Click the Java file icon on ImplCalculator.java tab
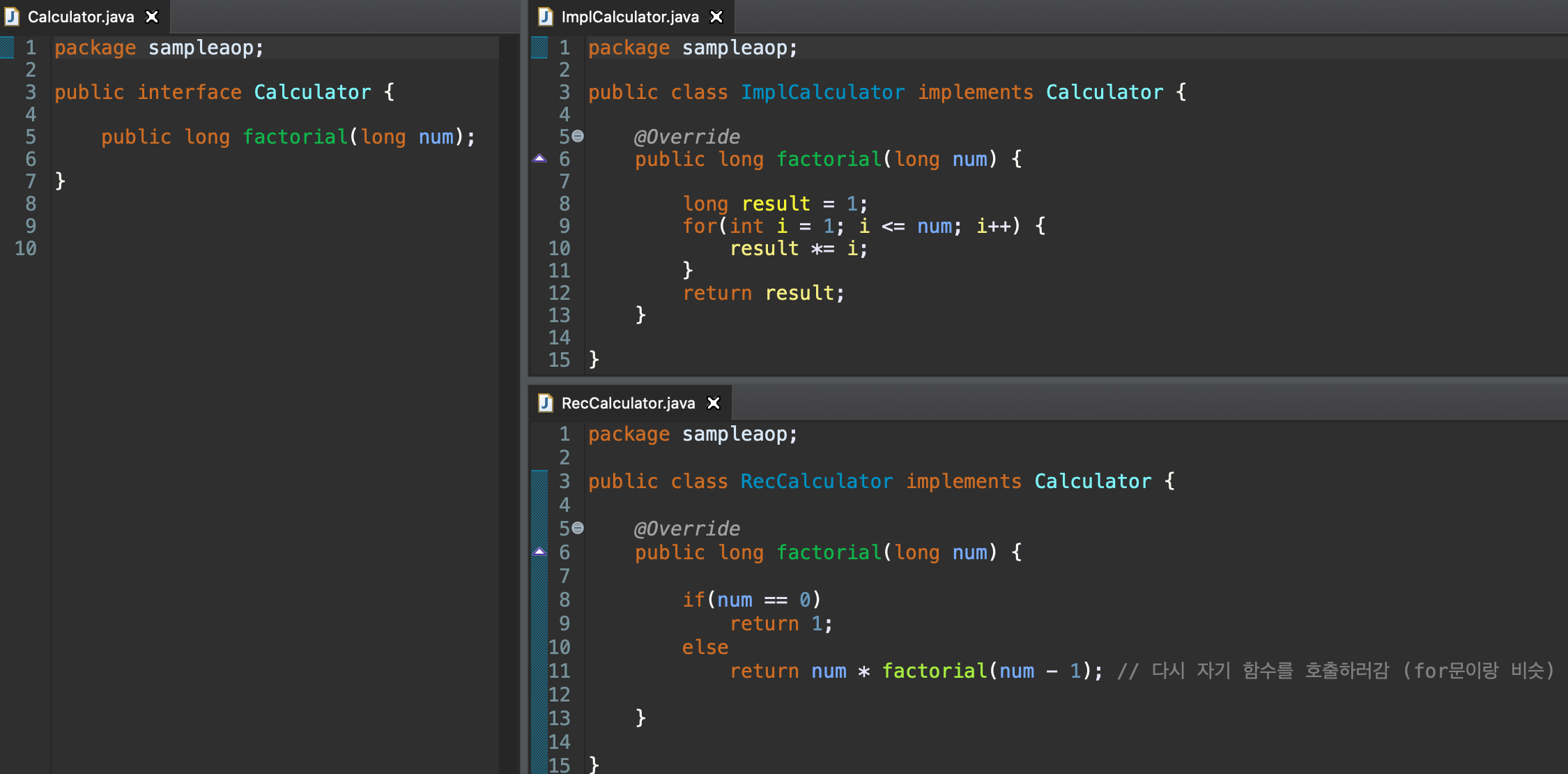Viewport: 1568px width, 774px height. click(546, 17)
